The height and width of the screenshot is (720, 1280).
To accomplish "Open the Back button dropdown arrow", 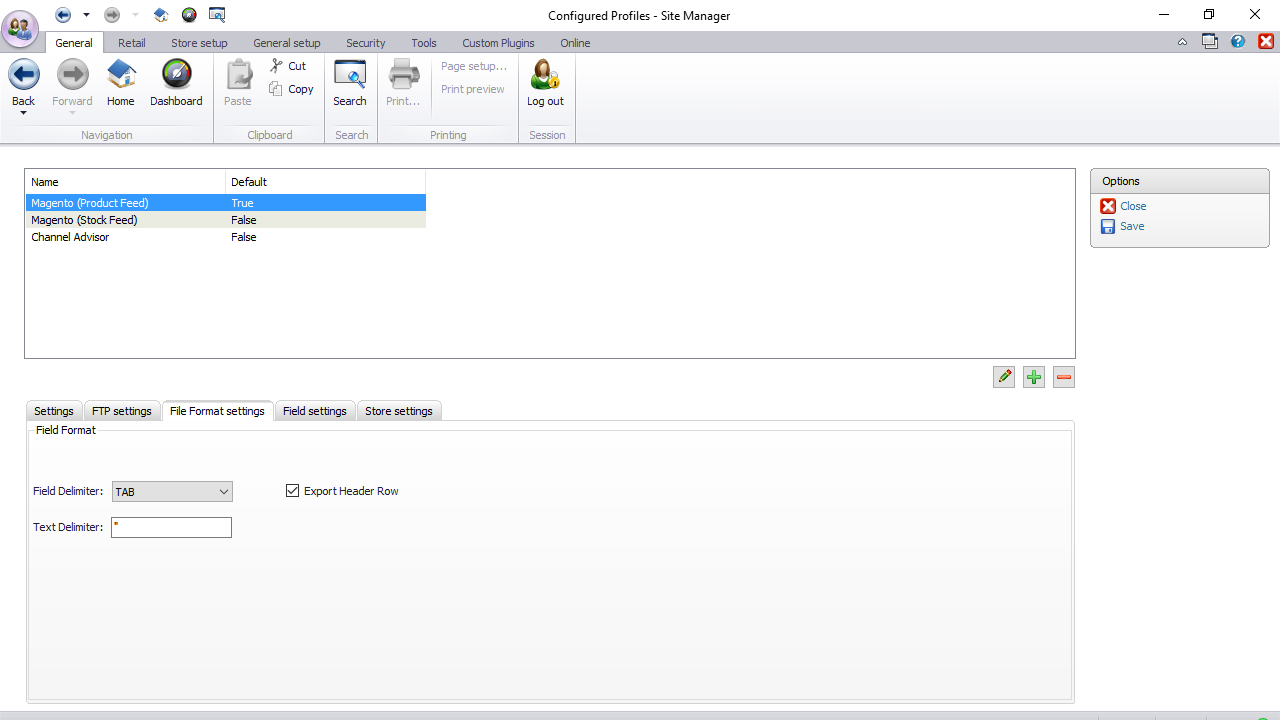I will coord(23,113).
